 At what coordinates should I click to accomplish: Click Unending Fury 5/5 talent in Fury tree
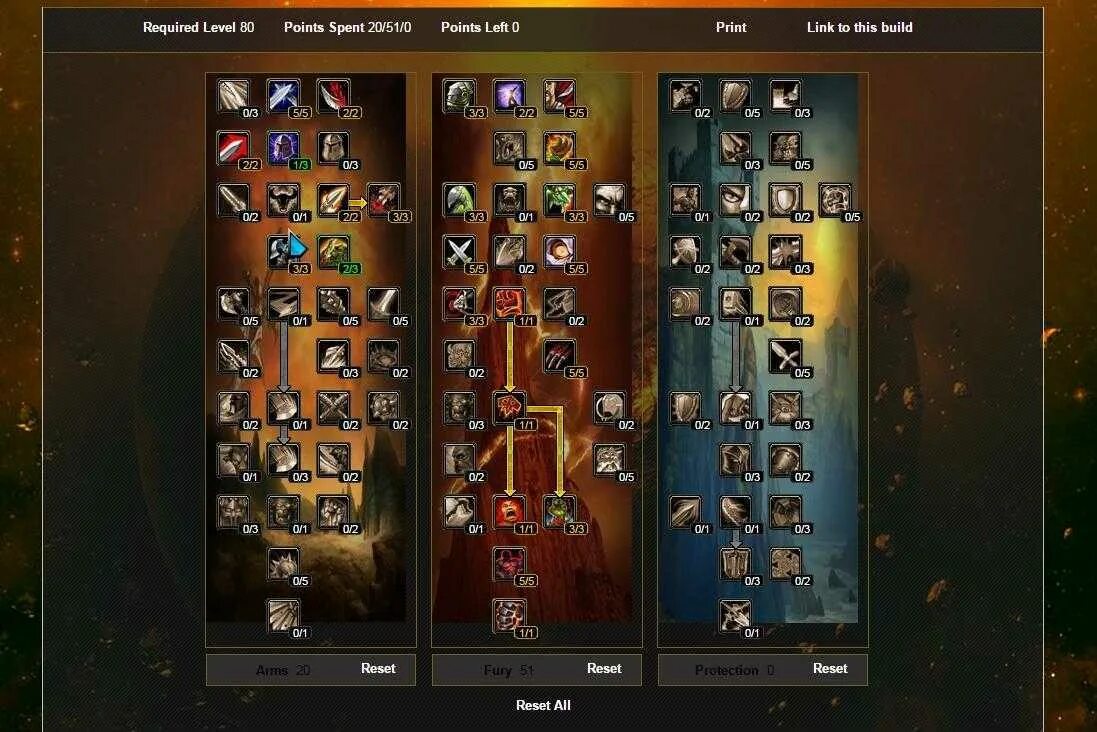[x=509, y=564]
